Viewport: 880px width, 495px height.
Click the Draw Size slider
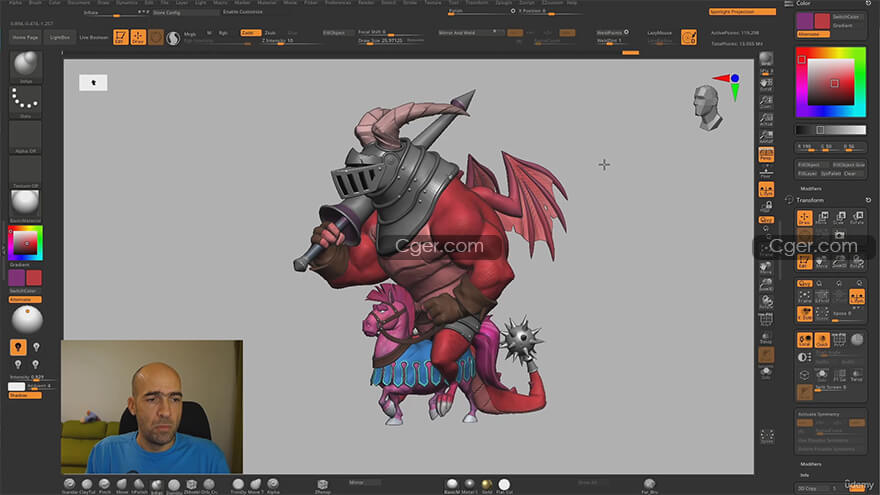pos(391,41)
